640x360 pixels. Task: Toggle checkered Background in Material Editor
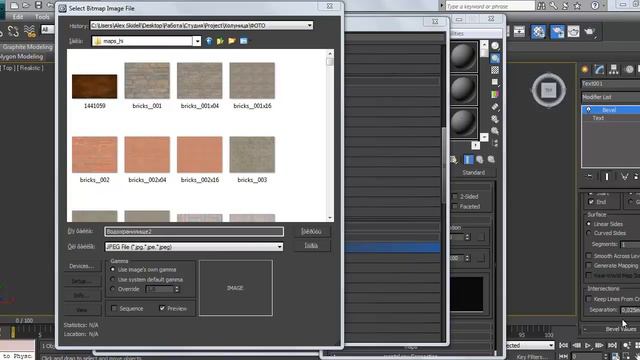(495, 70)
